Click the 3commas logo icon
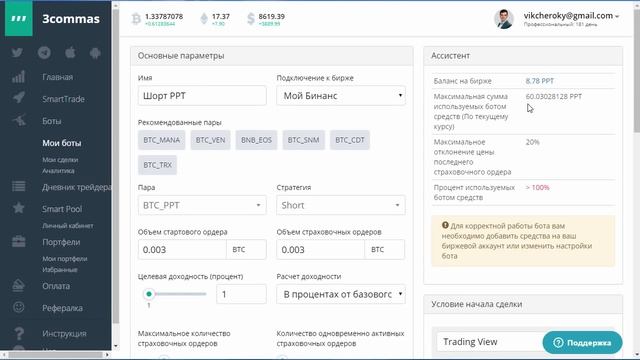Viewport: 640px width, 360px height. (x=18, y=18)
